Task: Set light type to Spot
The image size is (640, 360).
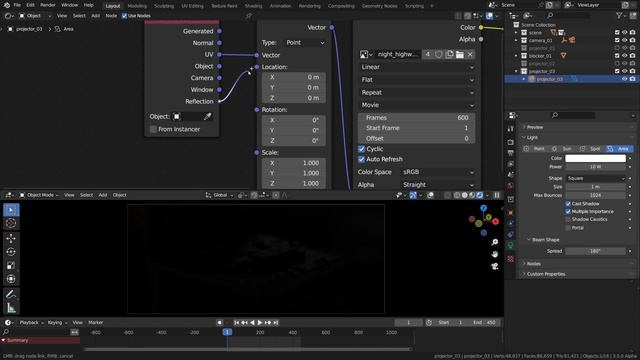Action: coord(591,149)
